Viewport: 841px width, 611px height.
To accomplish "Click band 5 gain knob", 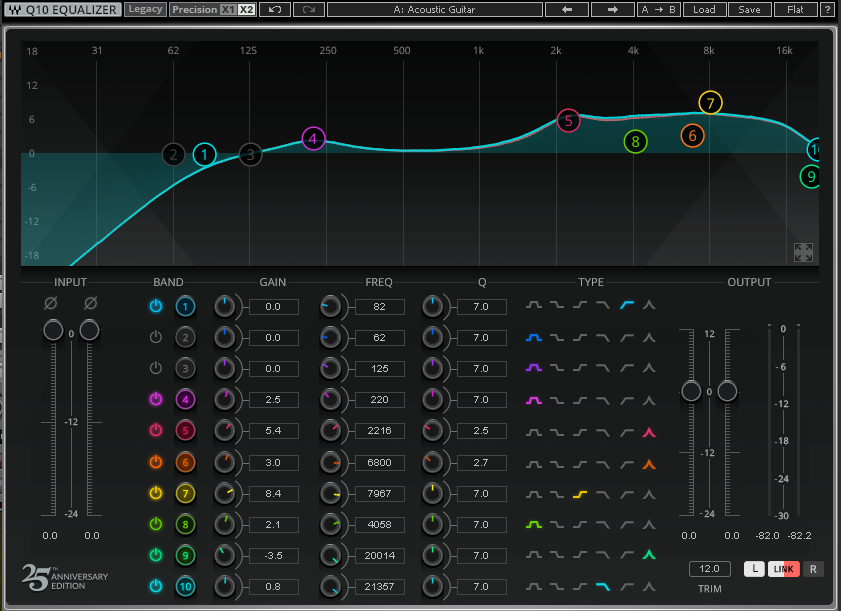I will (225, 431).
